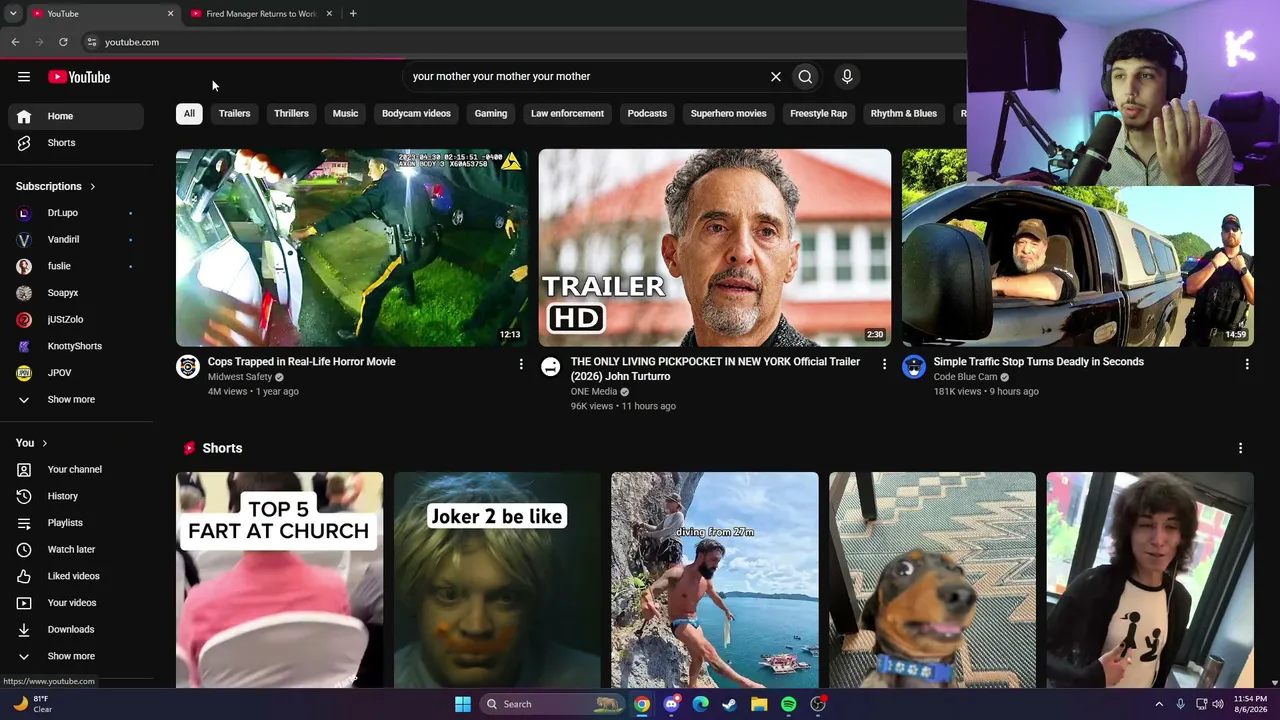Open Playlists in sidebar
Viewport: 1280px width, 720px height.
[x=76, y=523]
